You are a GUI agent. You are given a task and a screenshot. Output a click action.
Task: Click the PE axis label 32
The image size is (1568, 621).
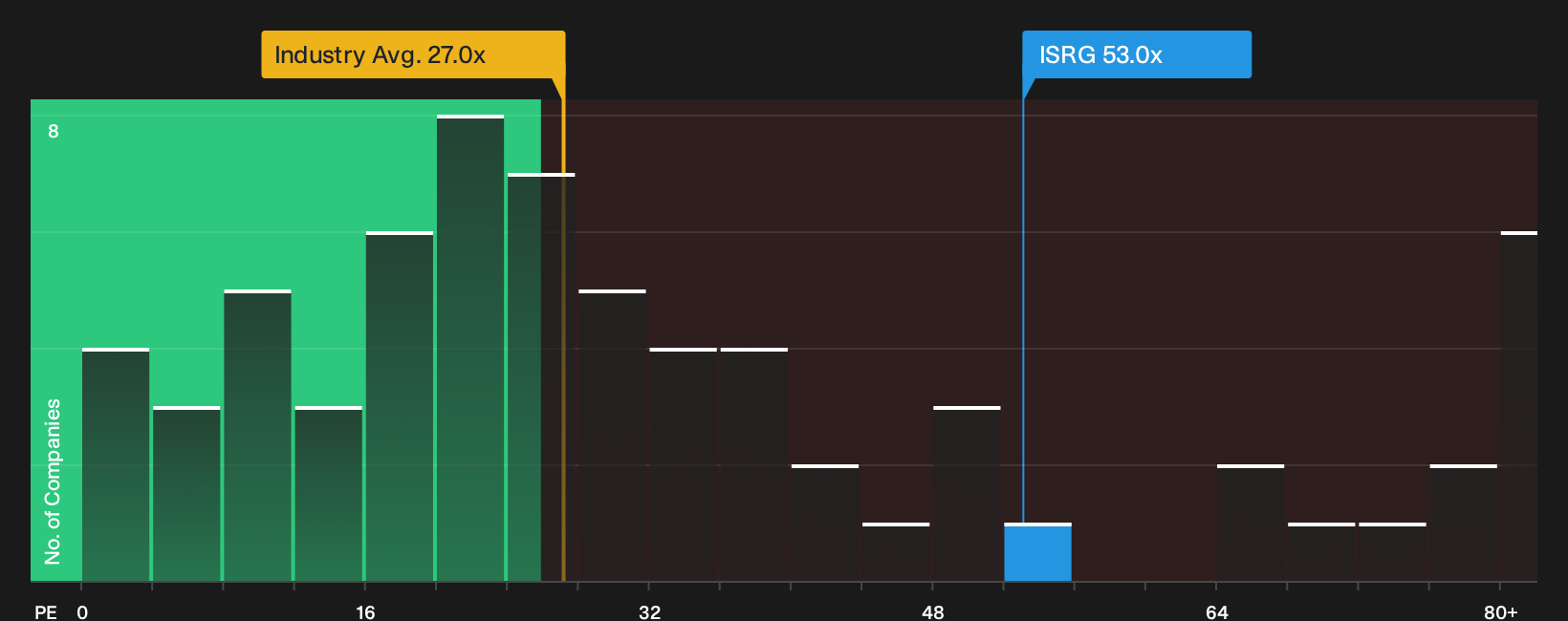pos(649,611)
